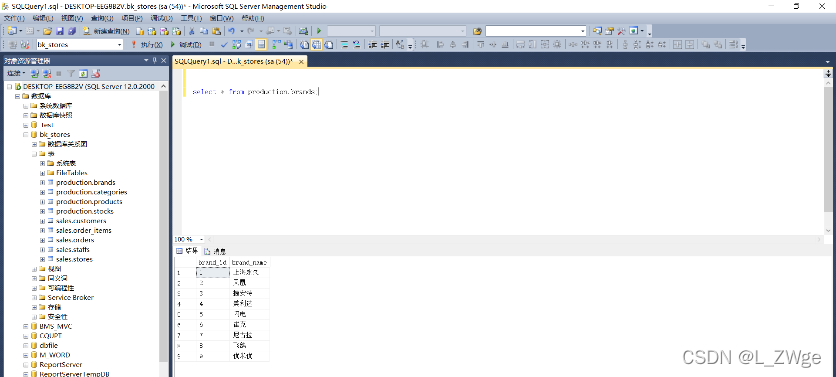Expand the sales.customers table node
This screenshot has width=836, height=377.
pyautogui.click(x=42, y=221)
